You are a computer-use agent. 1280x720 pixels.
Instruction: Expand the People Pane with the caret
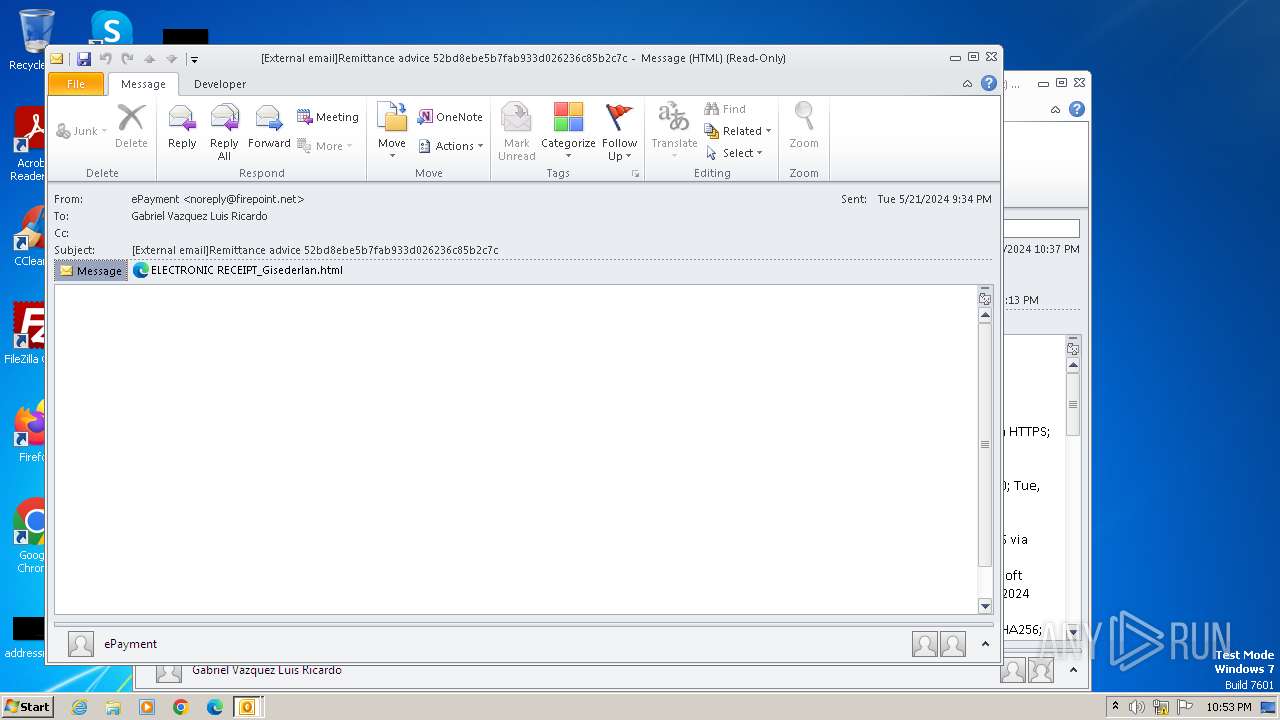[x=985, y=644]
